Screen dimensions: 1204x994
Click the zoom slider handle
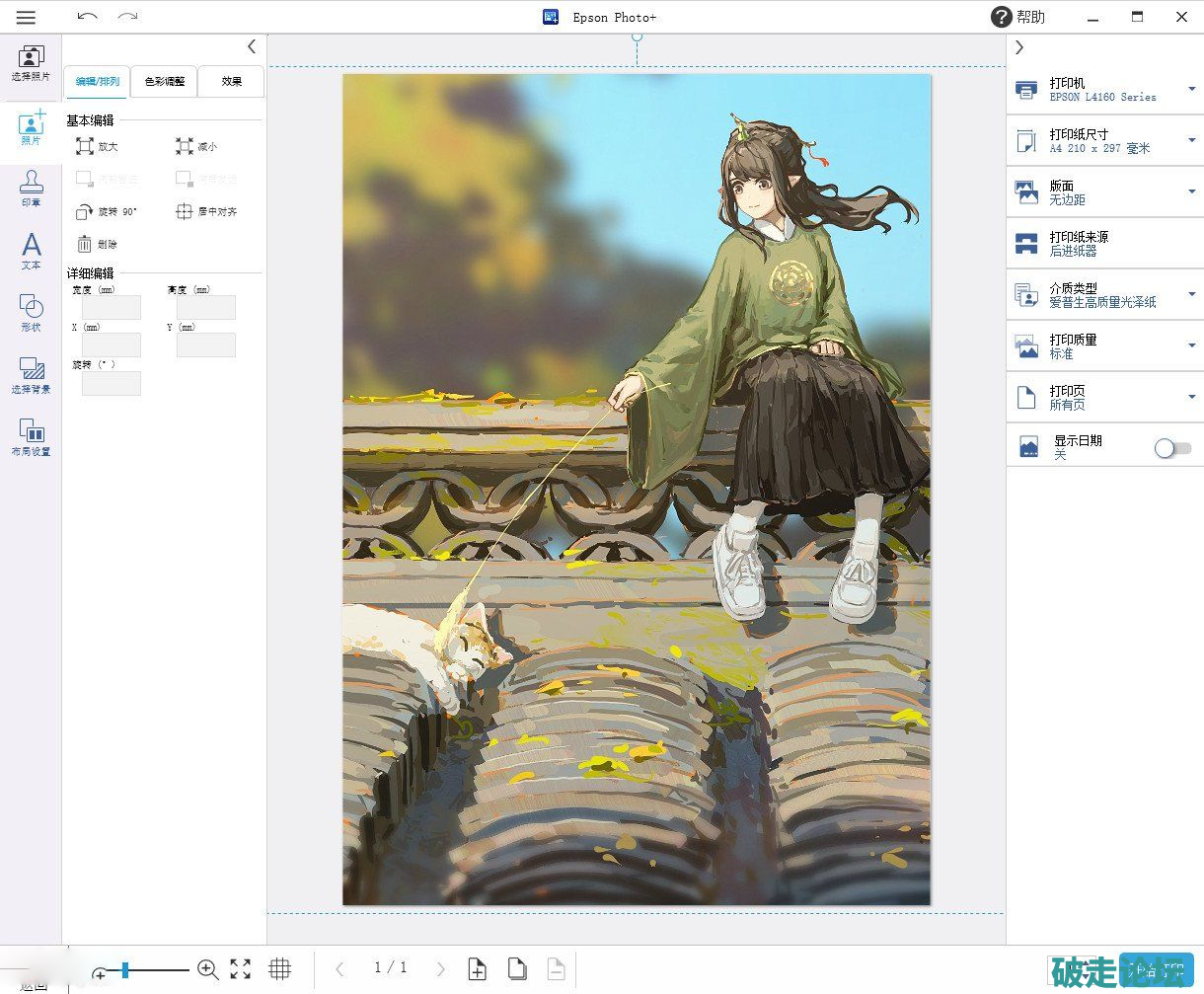tap(124, 971)
